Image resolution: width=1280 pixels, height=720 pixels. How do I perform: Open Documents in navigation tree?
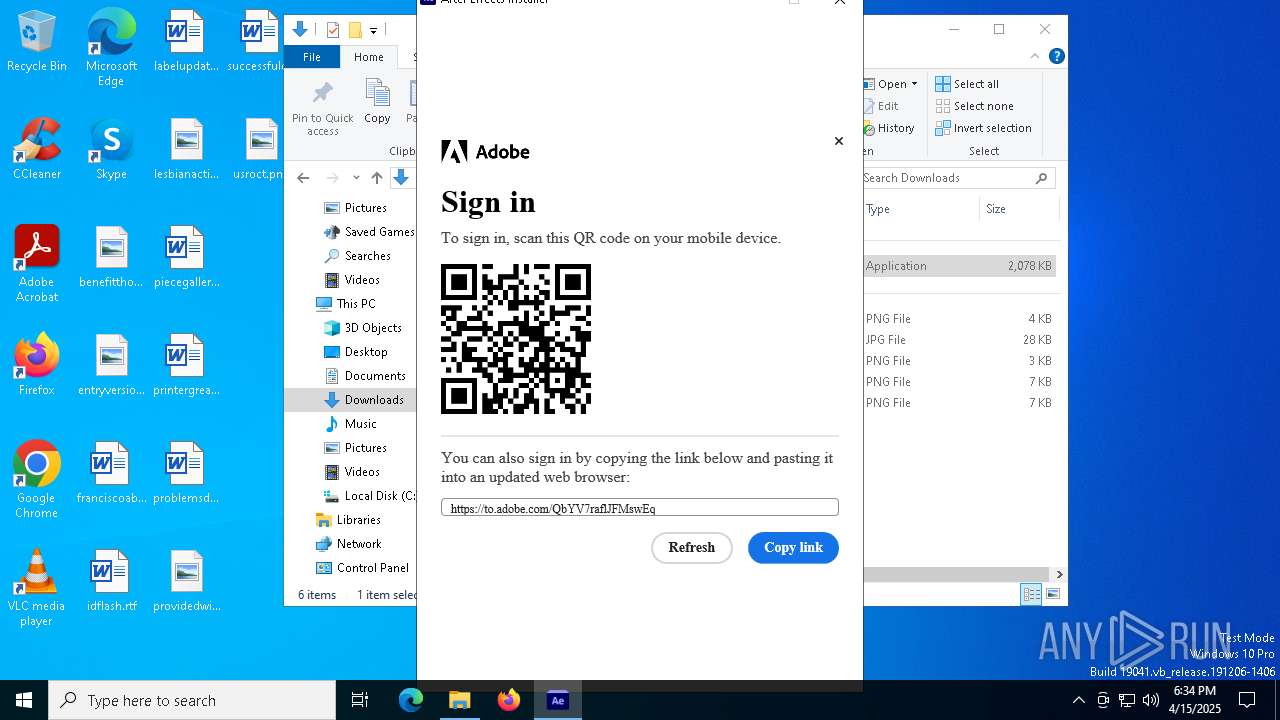[x=365, y=376]
